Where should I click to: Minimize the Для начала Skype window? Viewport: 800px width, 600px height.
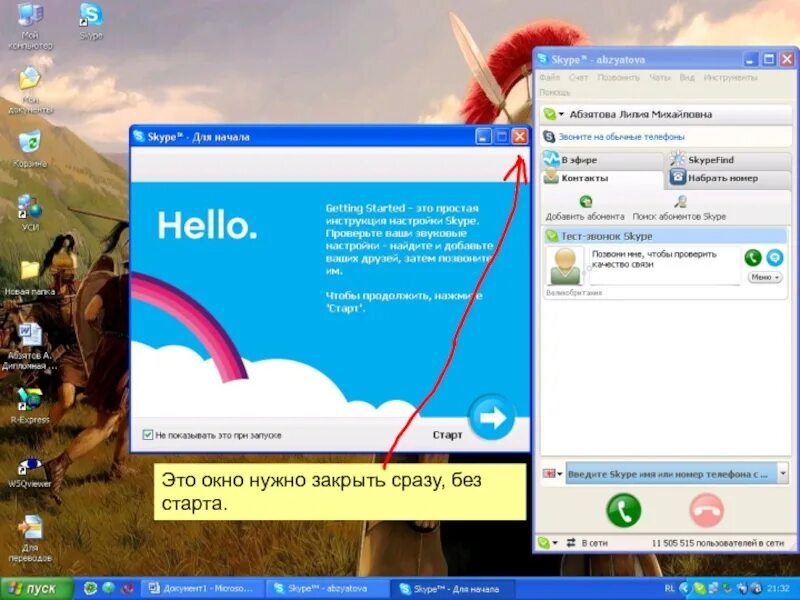483,136
